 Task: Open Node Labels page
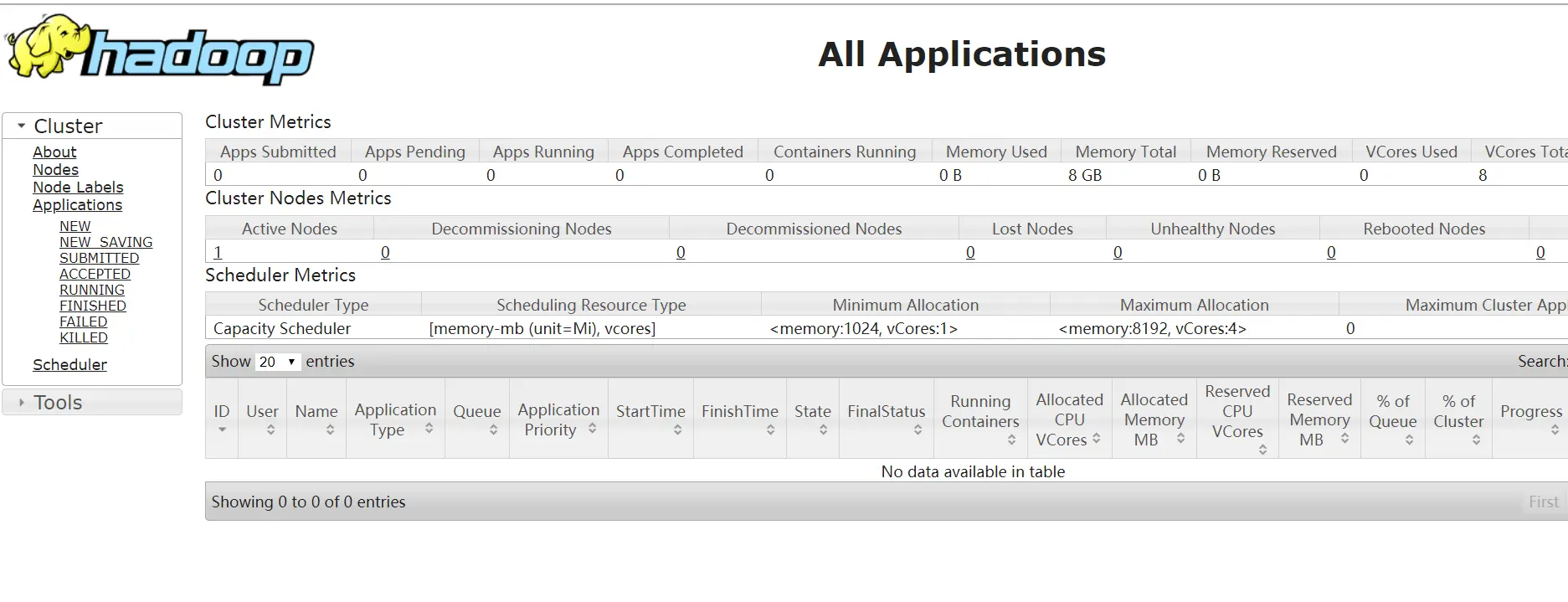click(x=78, y=188)
